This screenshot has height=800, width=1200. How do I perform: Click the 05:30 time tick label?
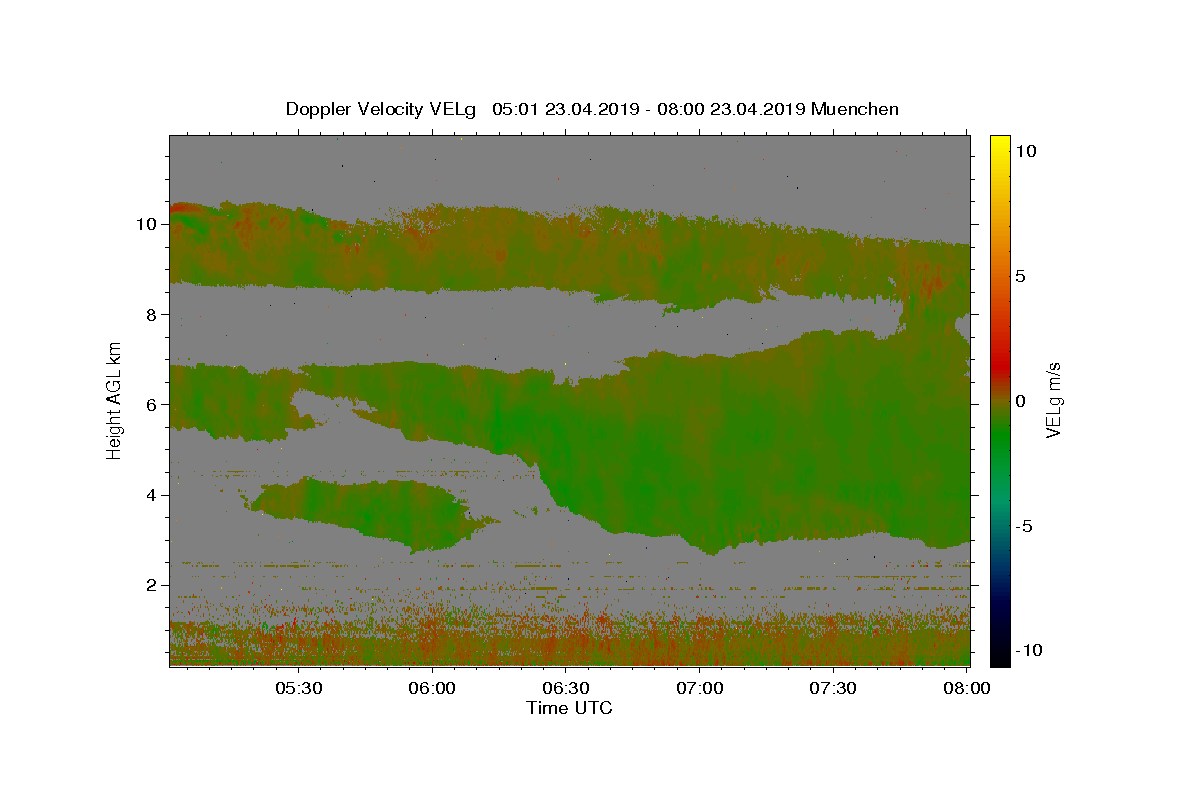point(298,688)
